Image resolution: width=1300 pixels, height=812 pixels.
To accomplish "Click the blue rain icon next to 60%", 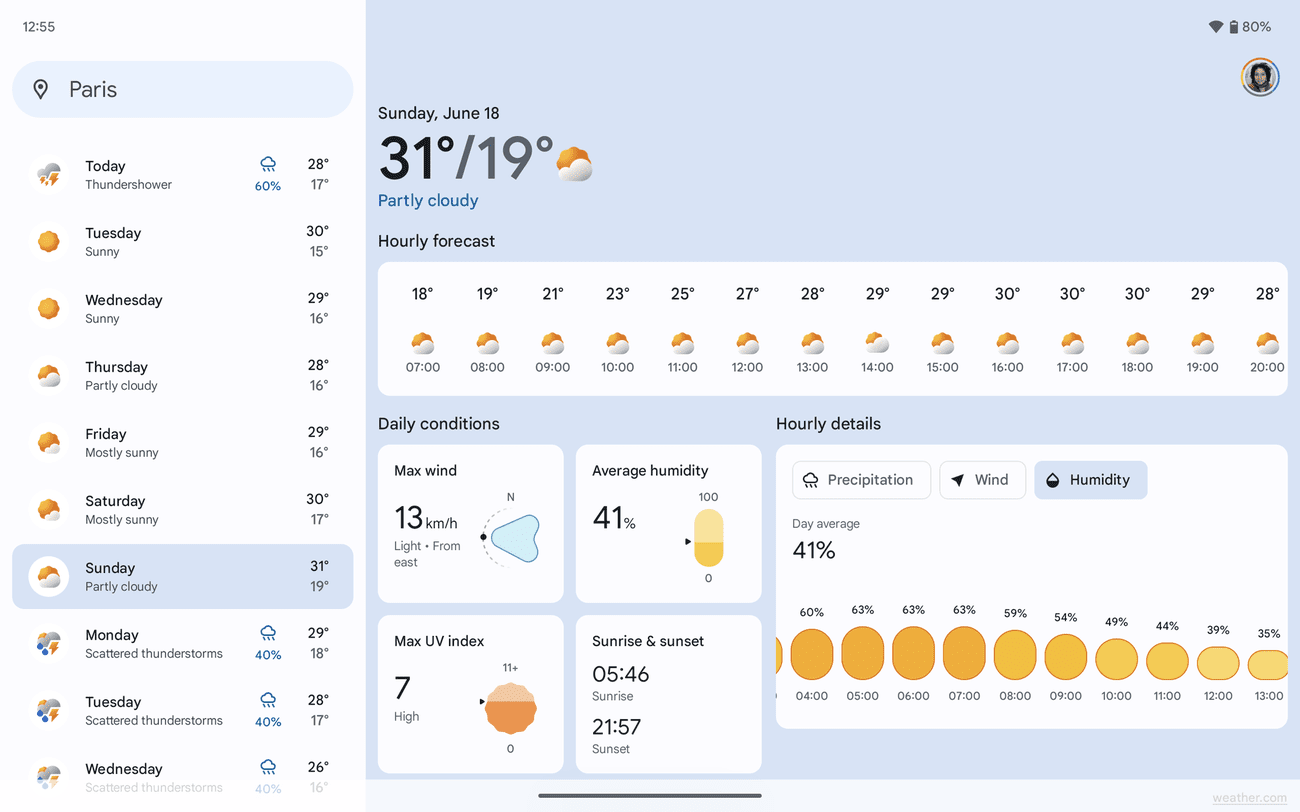I will tap(267, 162).
